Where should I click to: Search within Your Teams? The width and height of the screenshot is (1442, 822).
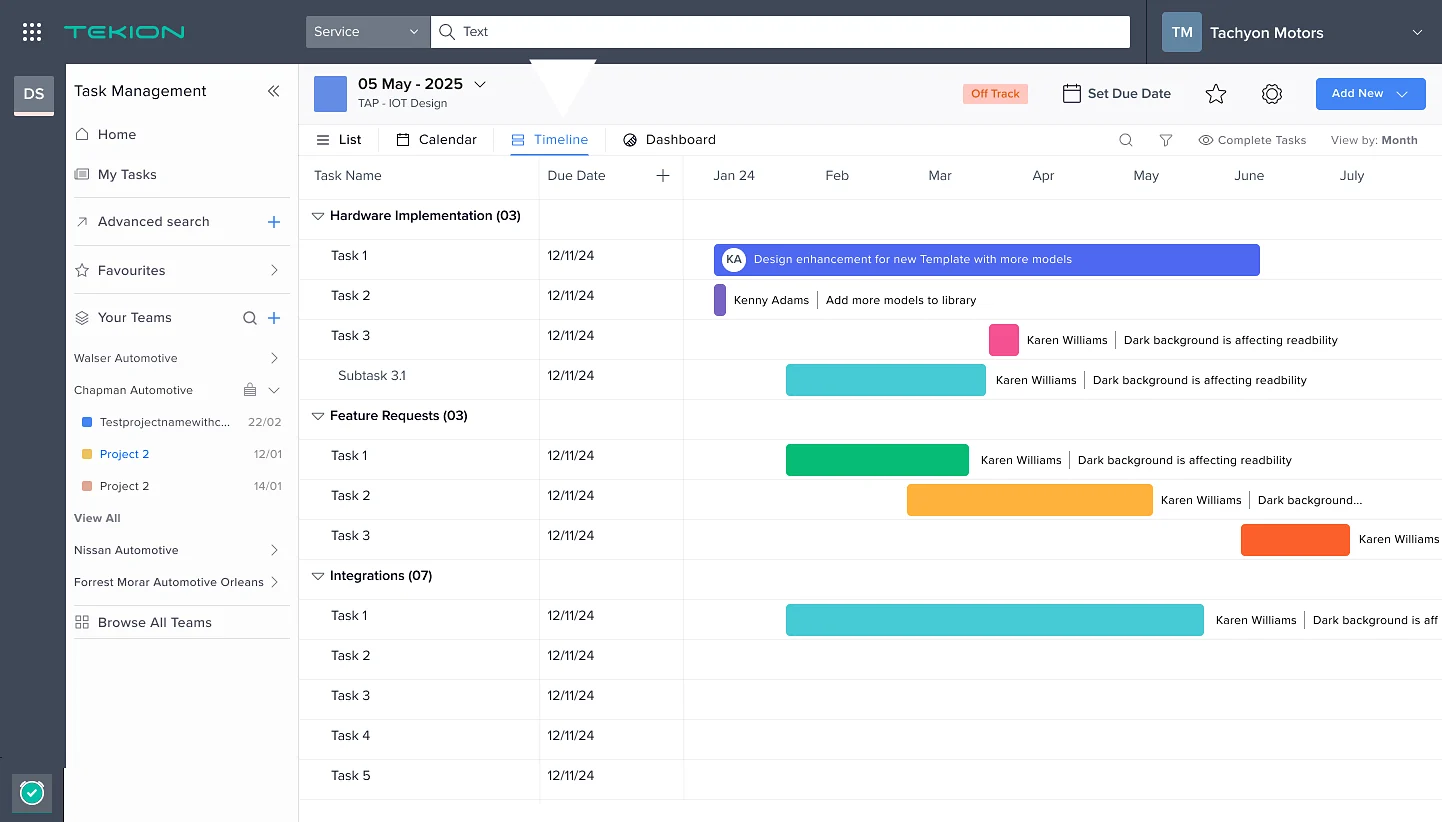pos(250,318)
